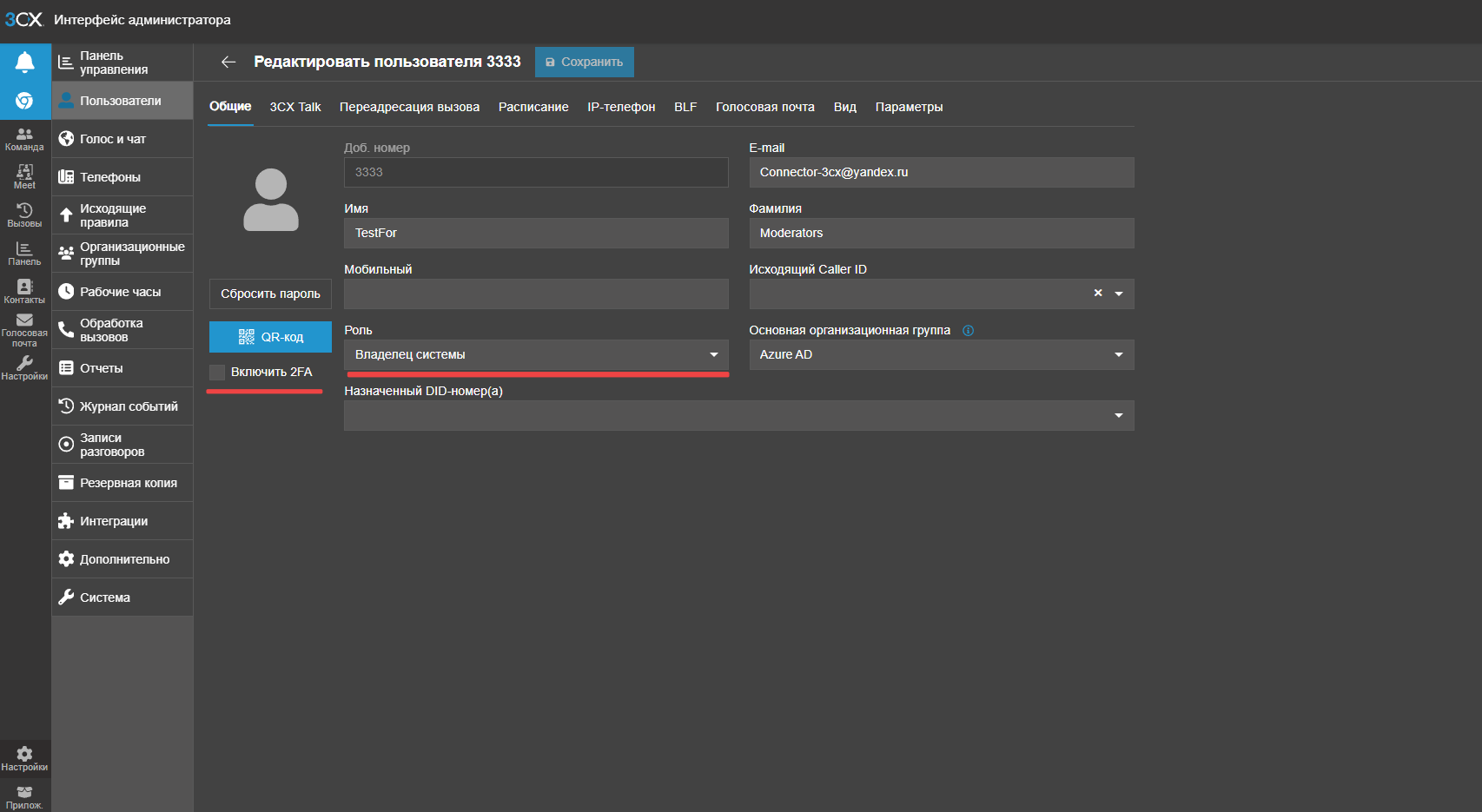Click Сбросить пароль button
This screenshot has width=1482, height=812.
pos(270,294)
